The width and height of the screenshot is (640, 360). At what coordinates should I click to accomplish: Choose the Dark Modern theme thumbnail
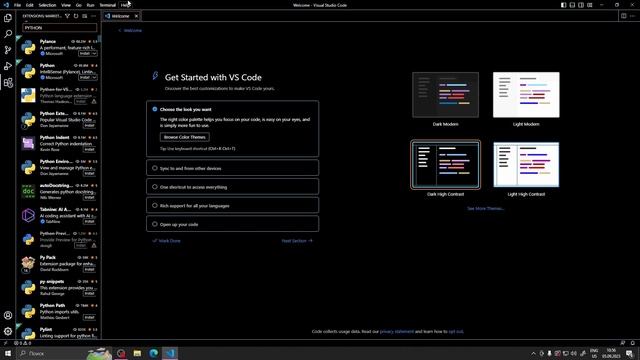coord(445,95)
